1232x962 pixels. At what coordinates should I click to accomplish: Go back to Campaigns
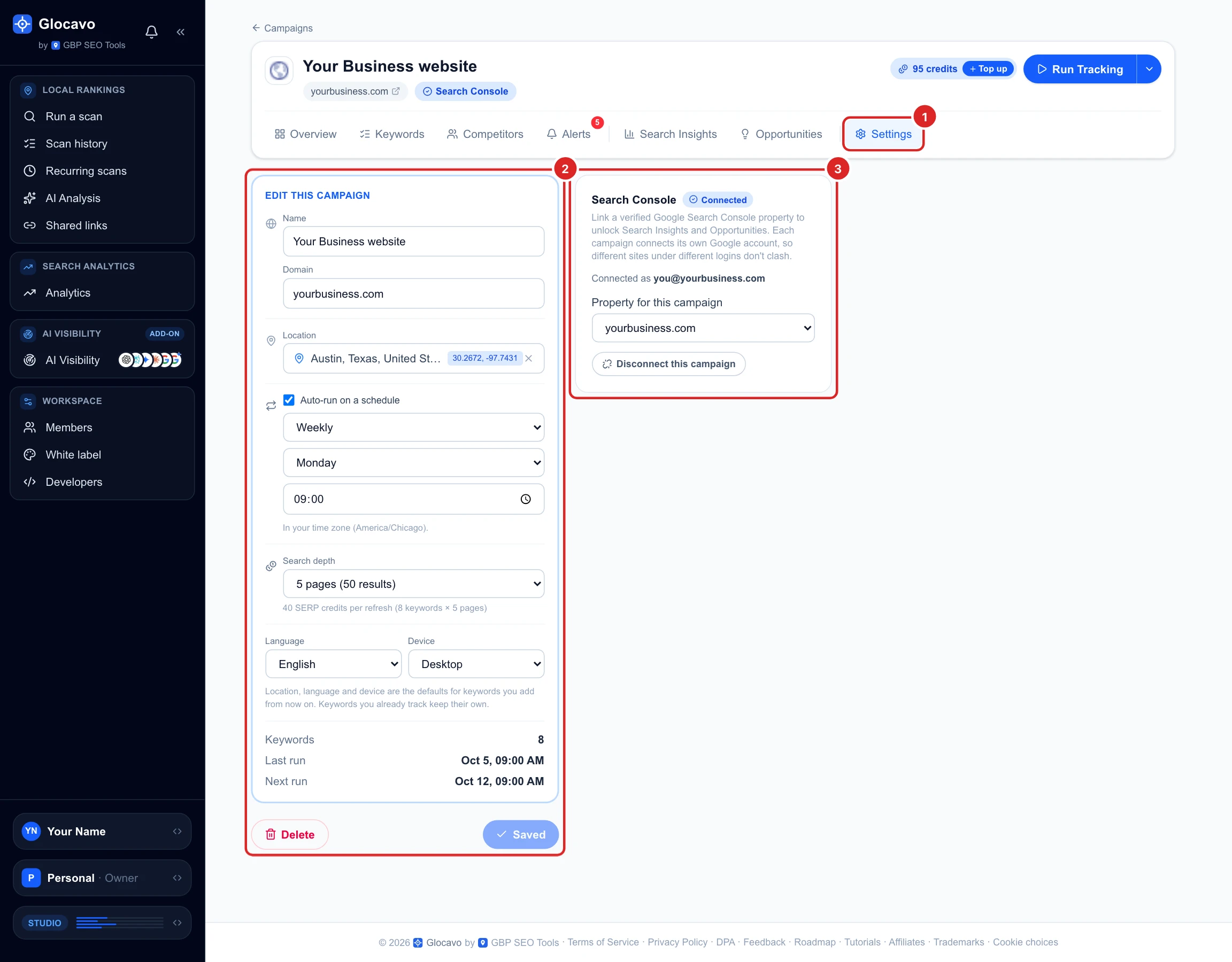click(x=282, y=28)
